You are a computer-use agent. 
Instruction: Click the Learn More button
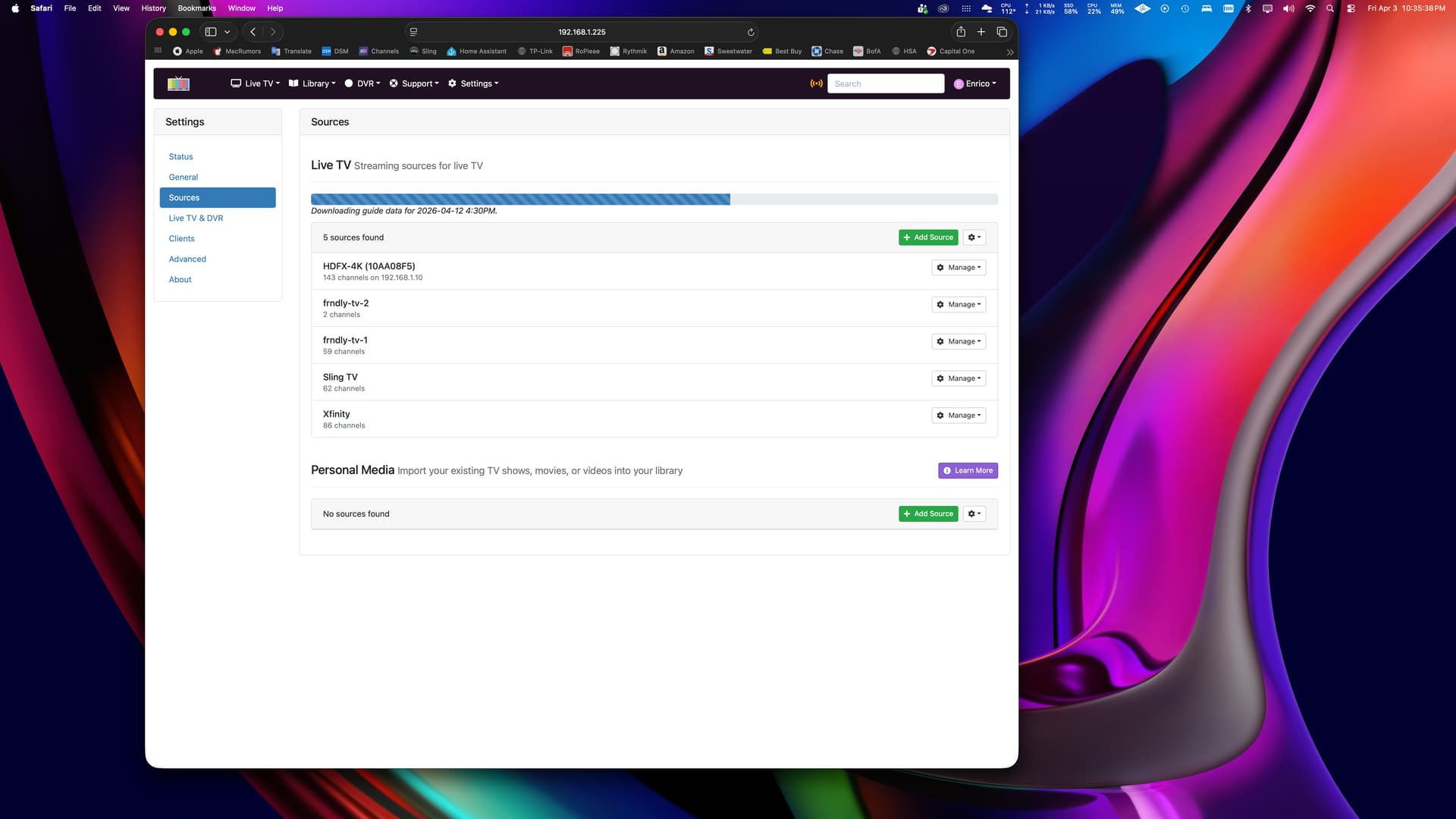[x=968, y=471]
